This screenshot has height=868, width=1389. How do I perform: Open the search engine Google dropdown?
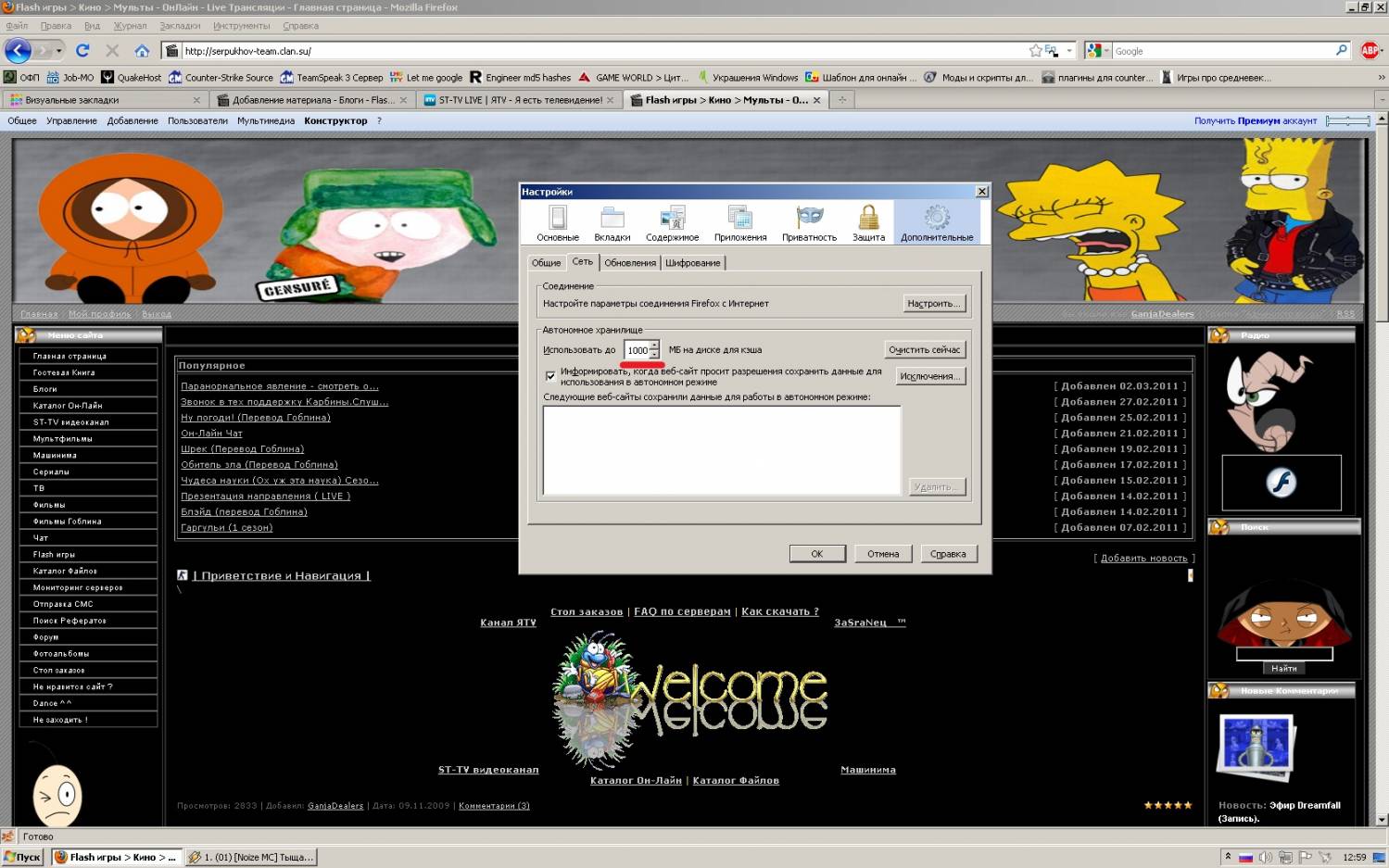pyautogui.click(x=1098, y=50)
